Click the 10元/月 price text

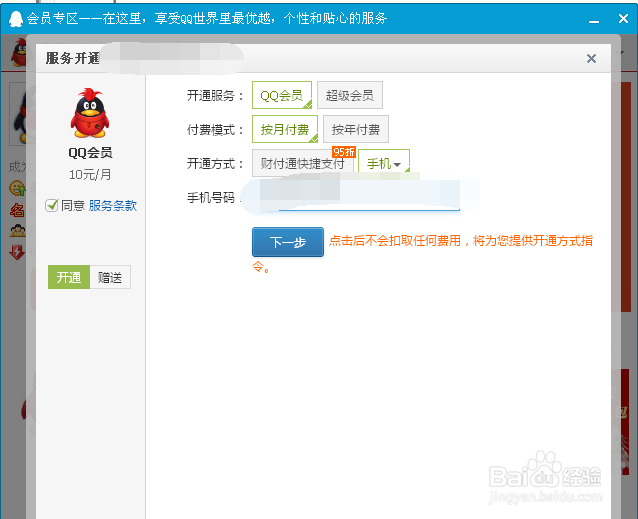click(x=90, y=175)
